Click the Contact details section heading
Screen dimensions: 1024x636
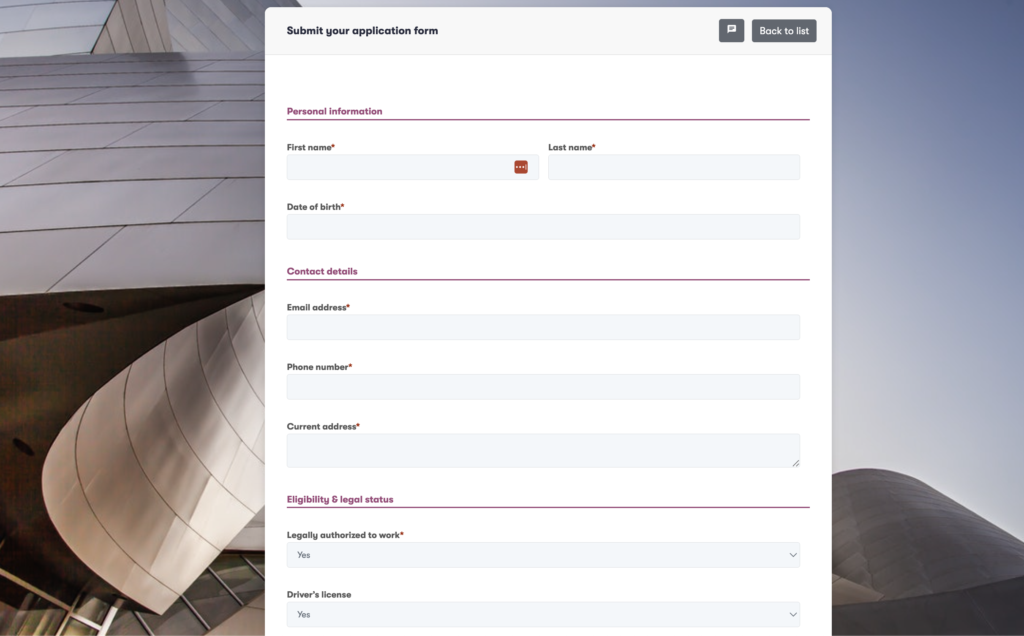tap(322, 271)
